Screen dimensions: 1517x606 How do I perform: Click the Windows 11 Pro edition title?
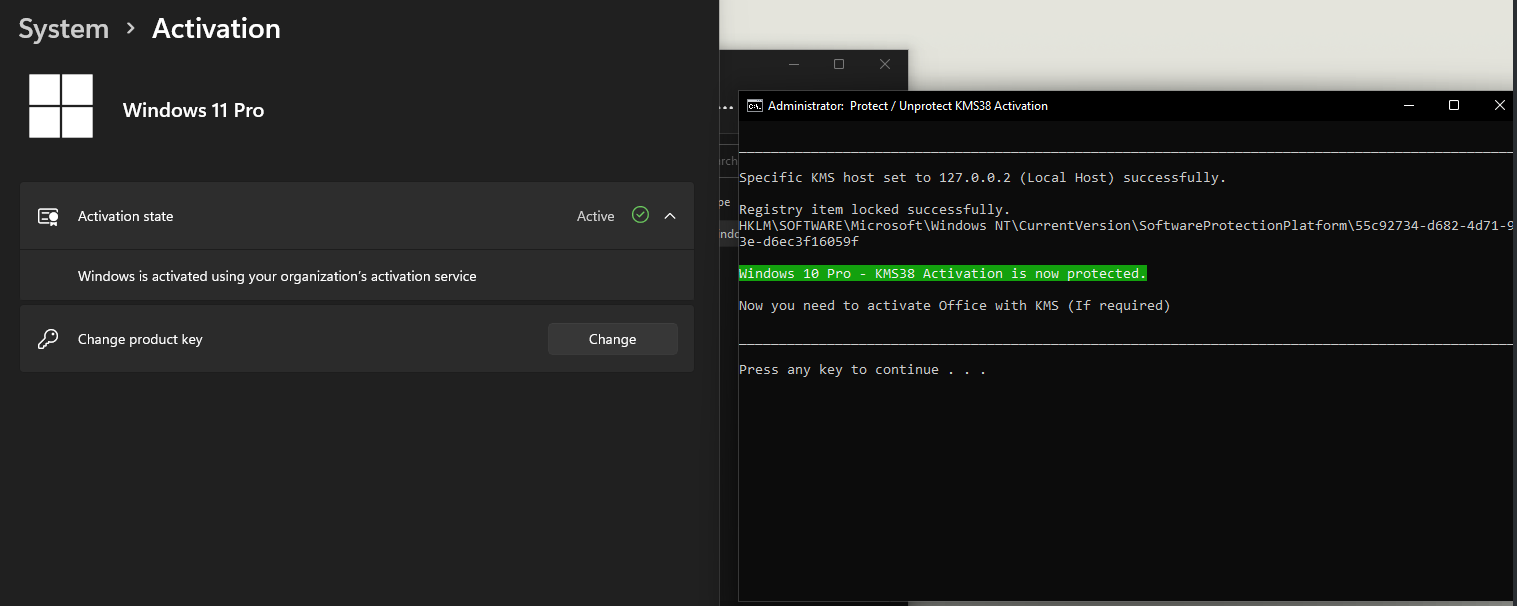[x=193, y=110]
